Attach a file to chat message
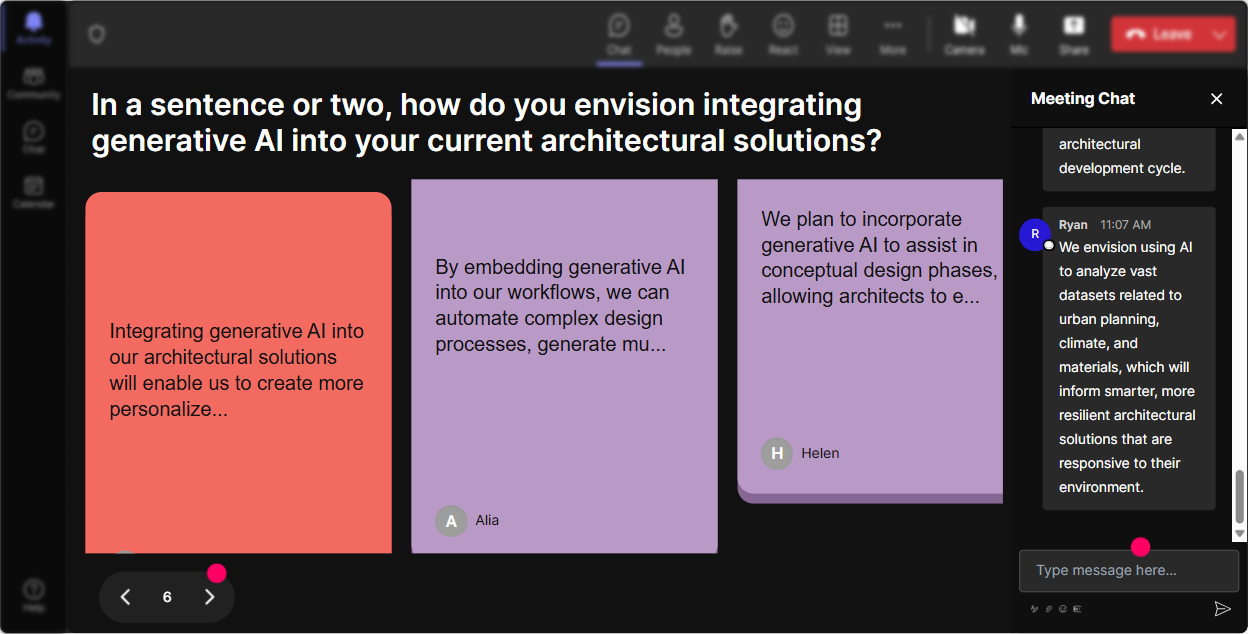1248x634 pixels. coord(1049,608)
